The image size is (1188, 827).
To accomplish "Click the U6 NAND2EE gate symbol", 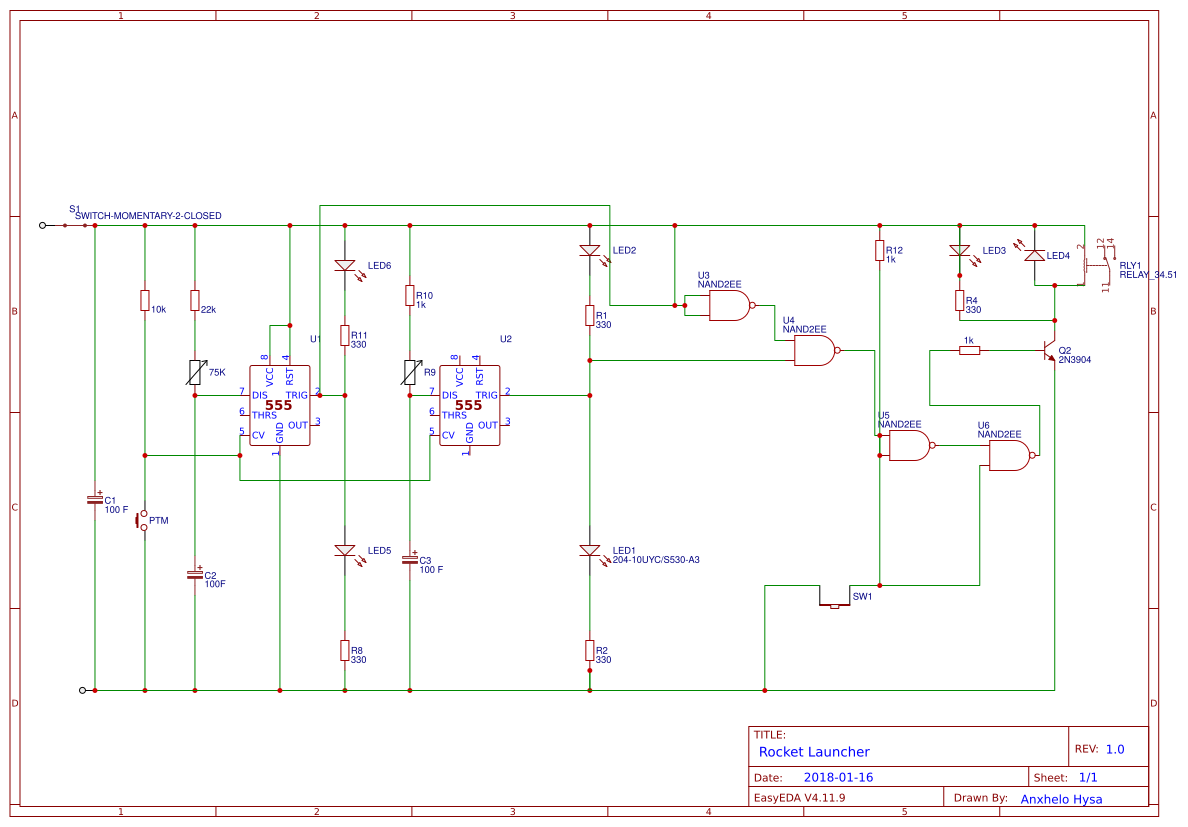I will coord(1007,453).
